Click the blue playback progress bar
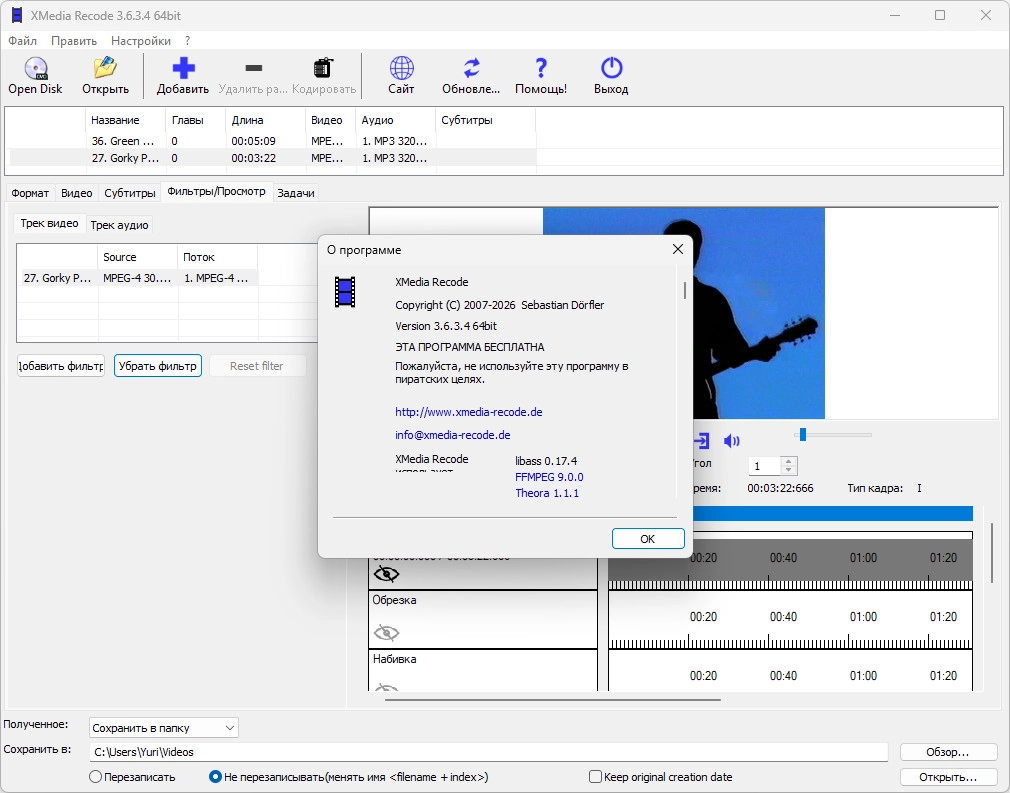 (x=832, y=513)
